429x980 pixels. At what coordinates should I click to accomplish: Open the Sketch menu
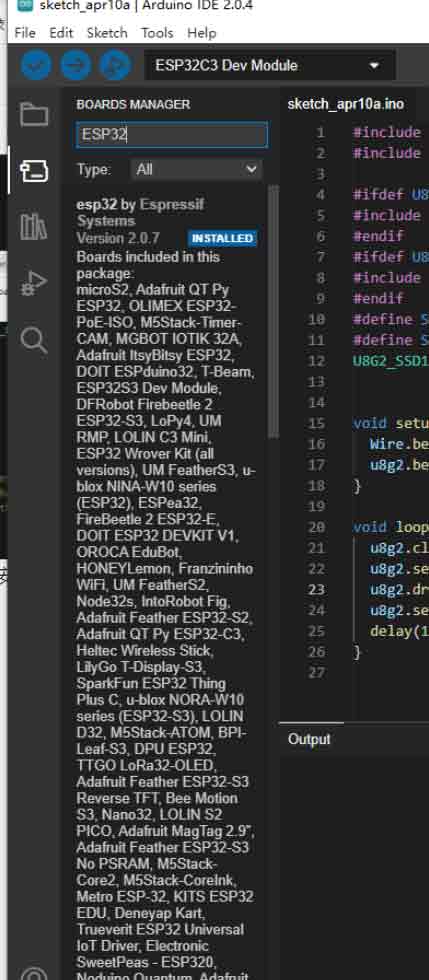107,32
